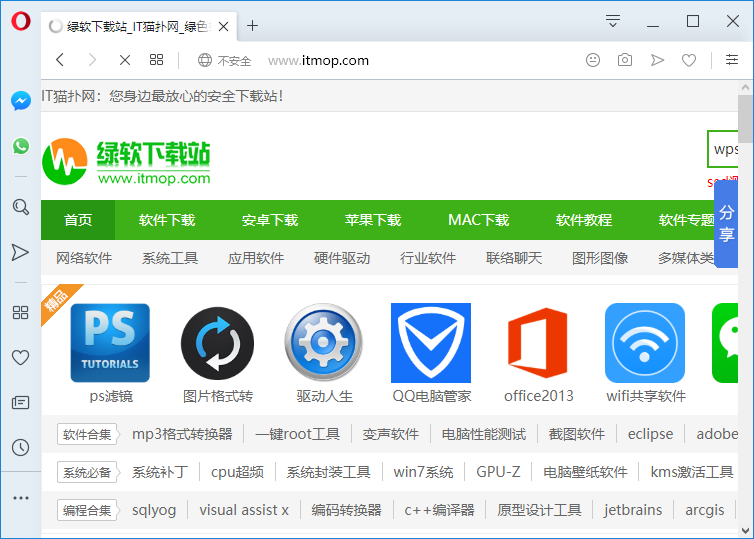The image size is (754, 539).
Task: Open the start page grid button
Action: (x=156, y=60)
